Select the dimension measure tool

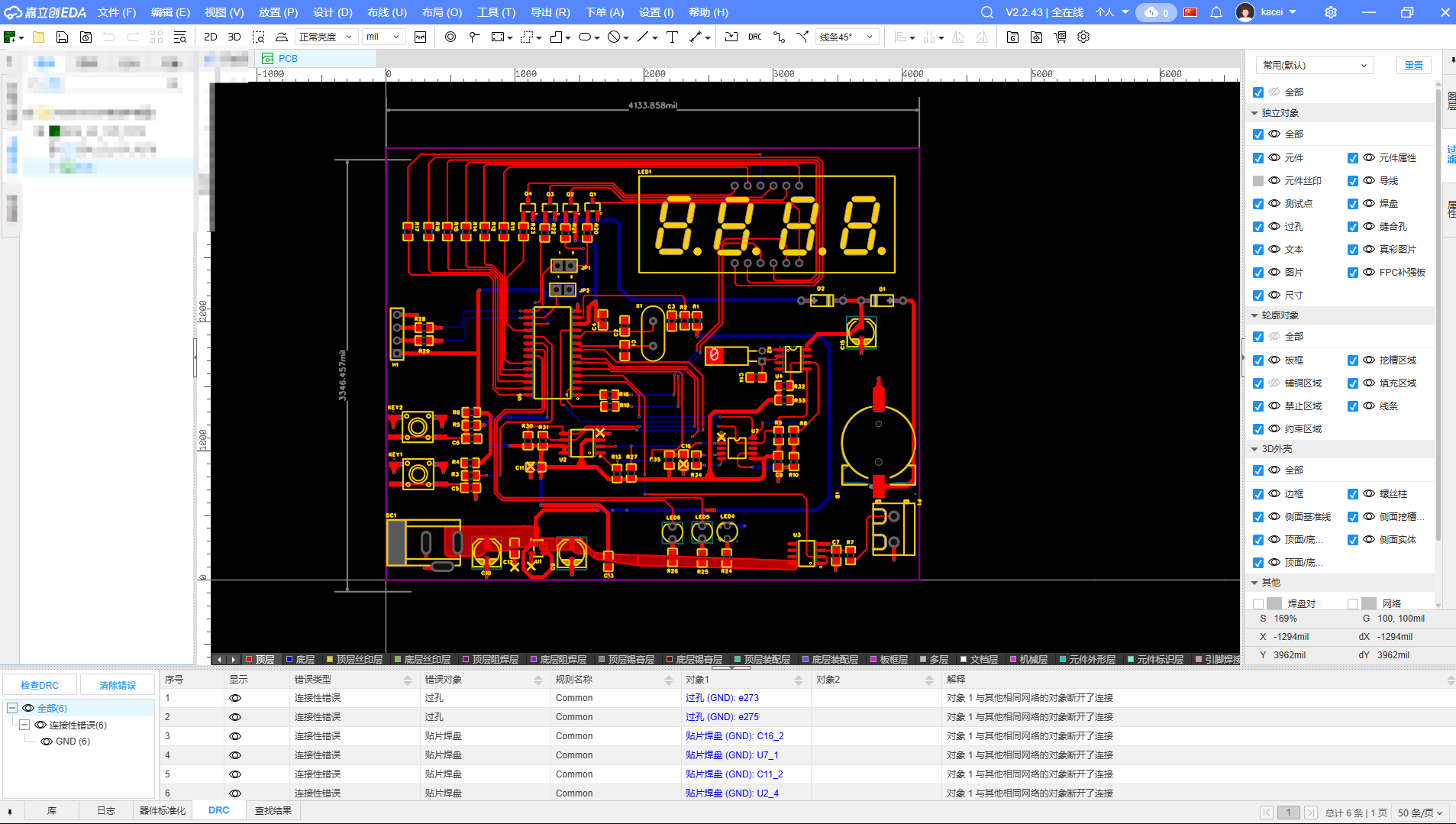pos(696,37)
